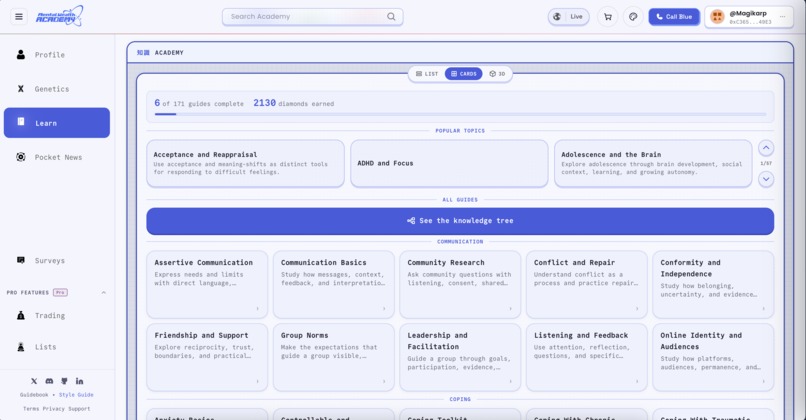Toggle the Live indicator
Image resolution: width=806 pixels, height=420 pixels.
(x=569, y=17)
